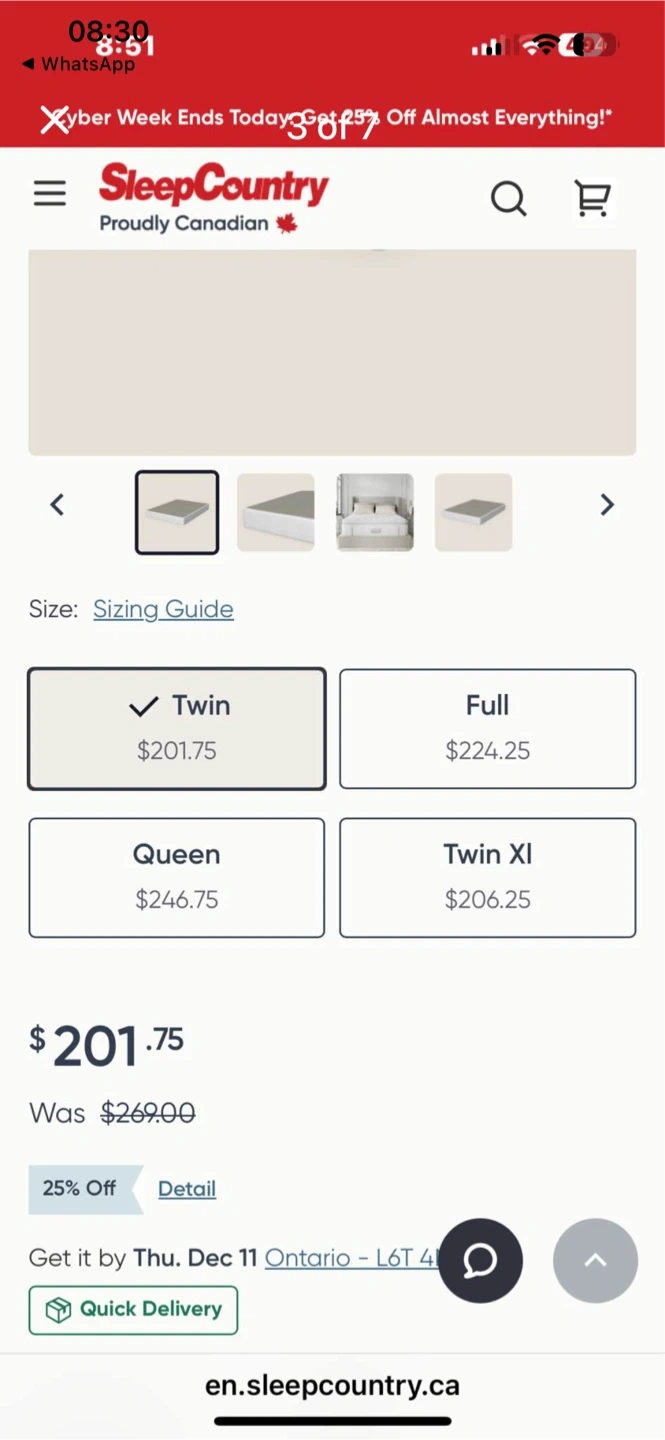
Task: Select the Twin size option
Action: [x=177, y=728]
